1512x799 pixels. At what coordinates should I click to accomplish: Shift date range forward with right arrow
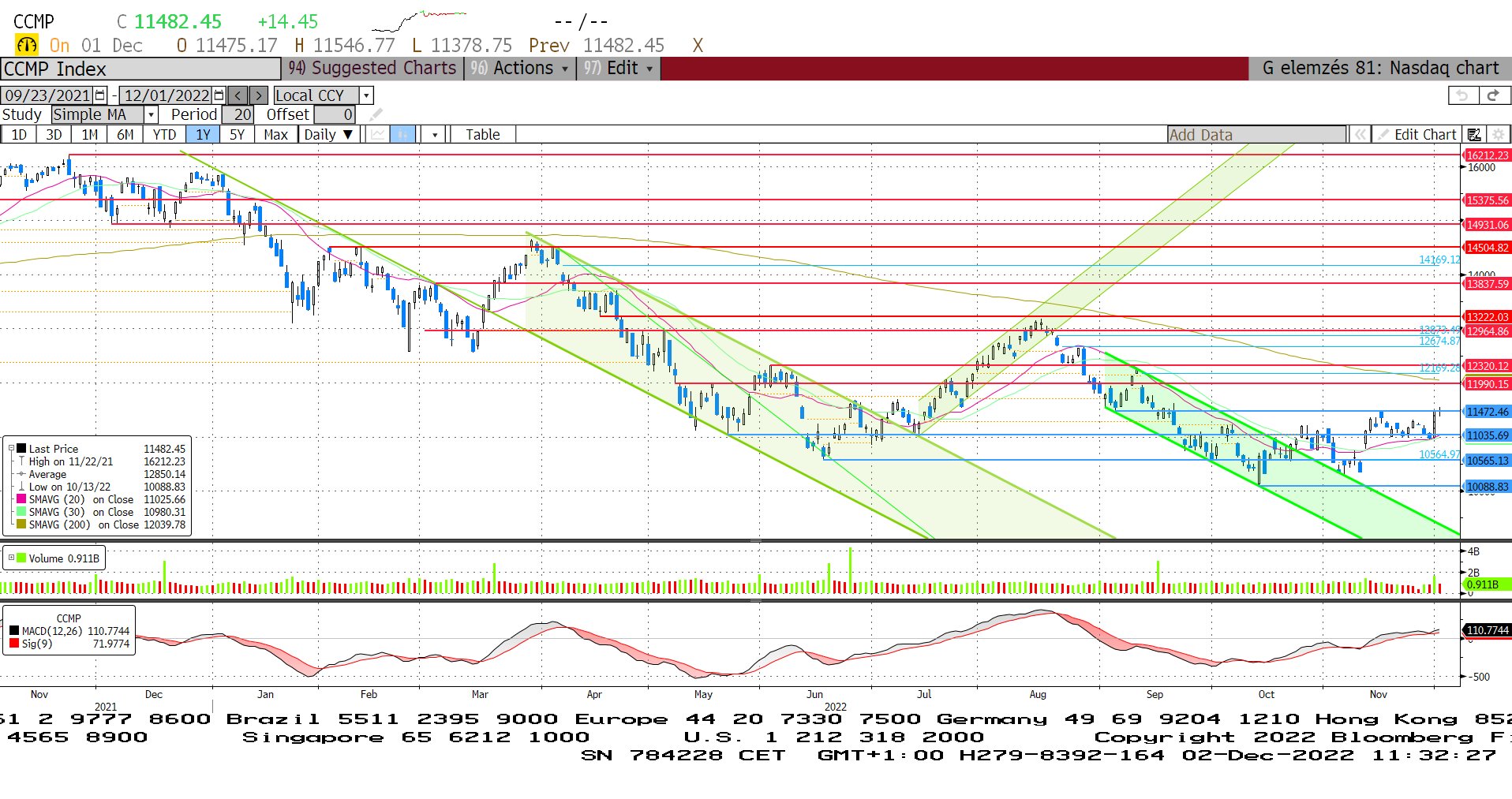pos(258,95)
